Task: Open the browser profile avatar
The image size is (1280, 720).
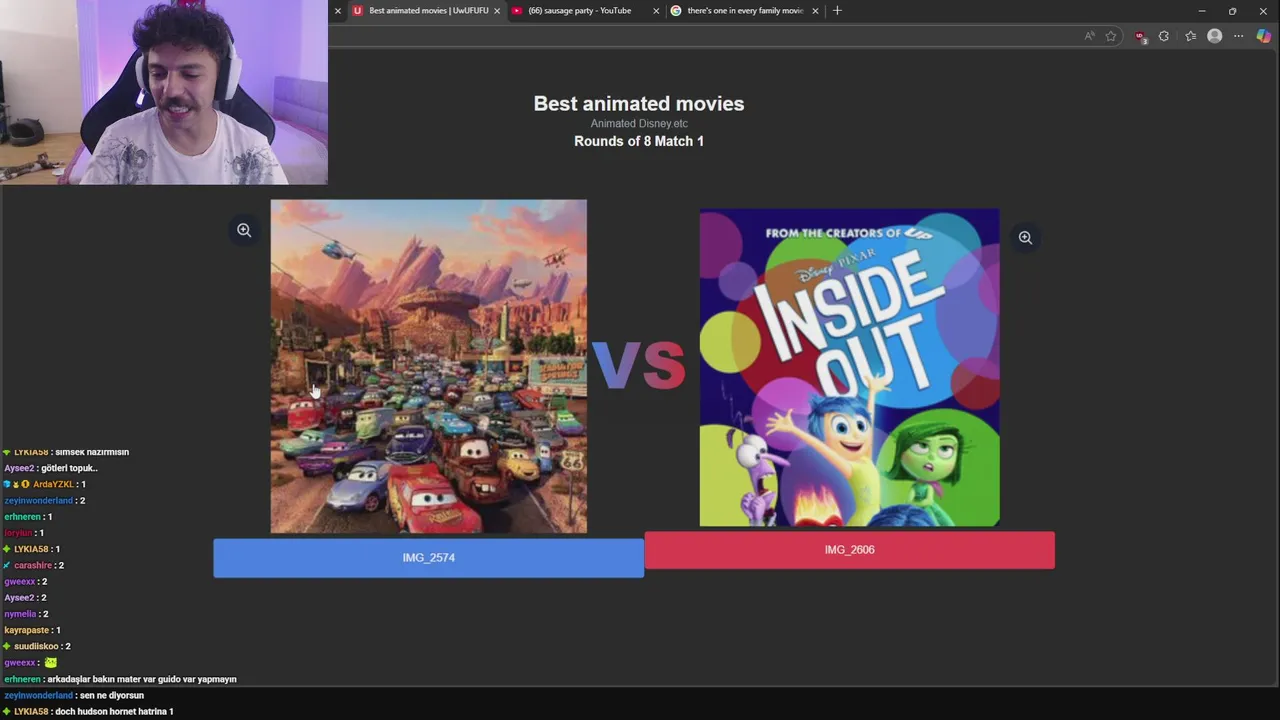Action: [x=1215, y=36]
